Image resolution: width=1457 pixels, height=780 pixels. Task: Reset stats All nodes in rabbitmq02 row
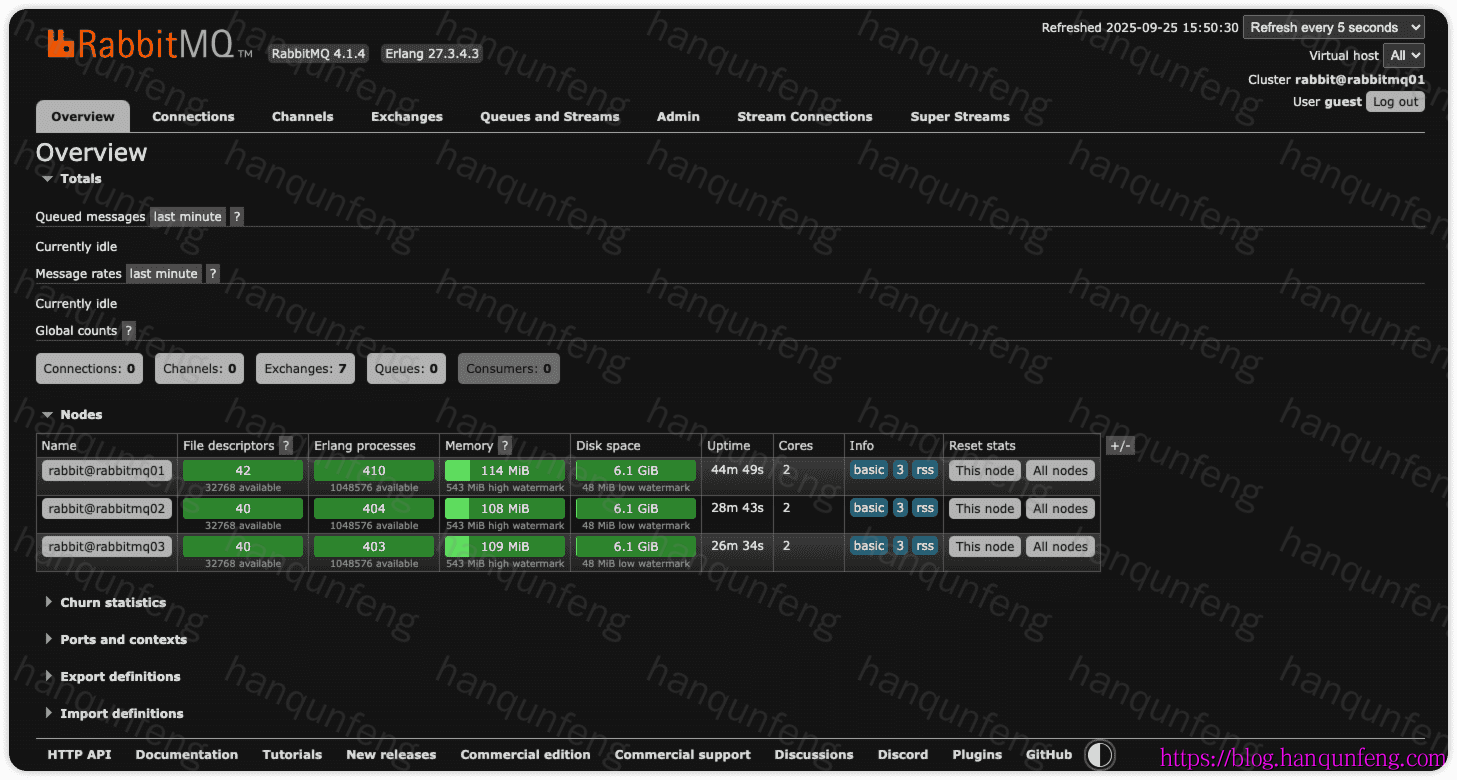(x=1060, y=509)
